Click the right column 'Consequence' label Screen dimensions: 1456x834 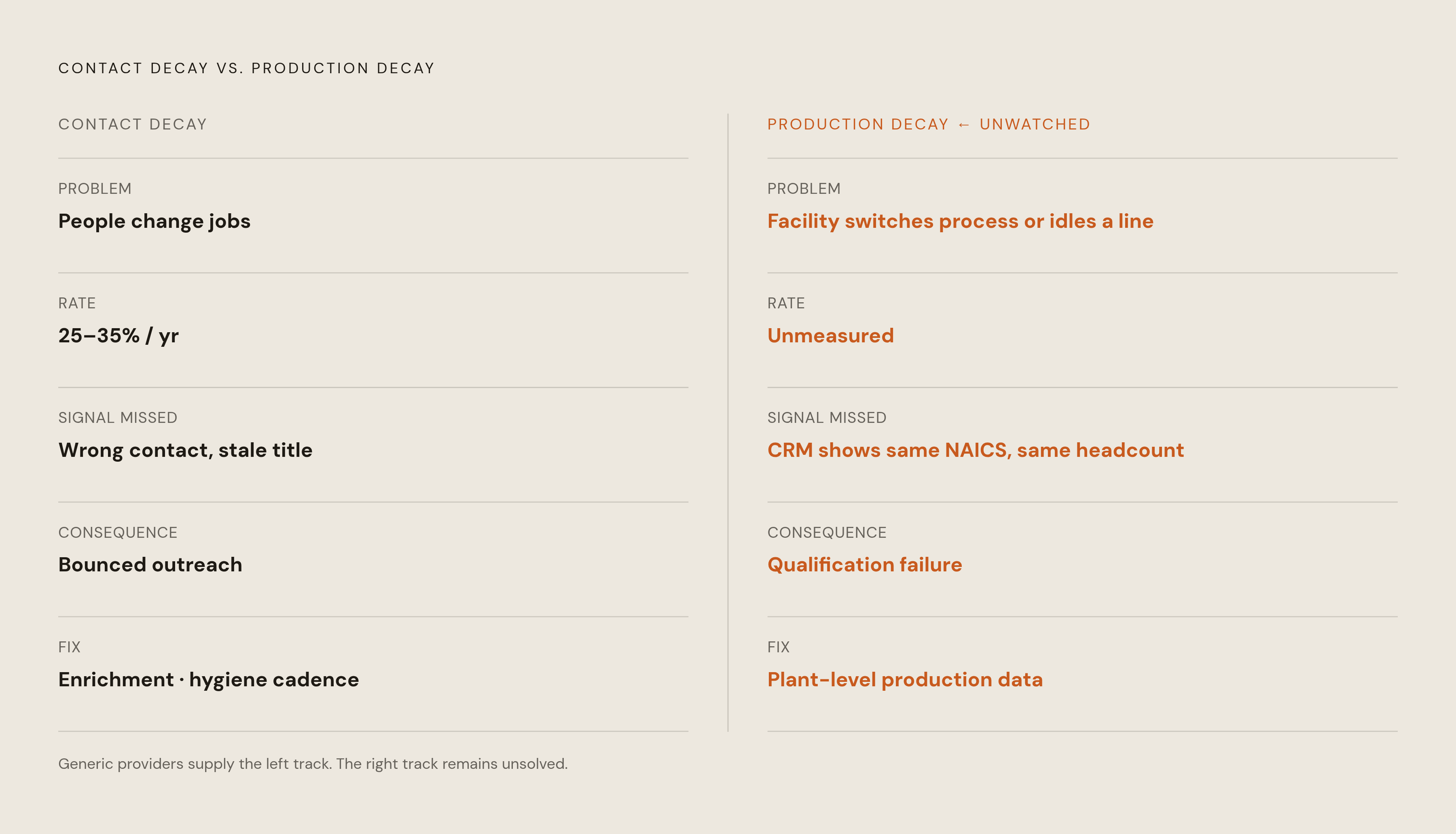point(827,532)
